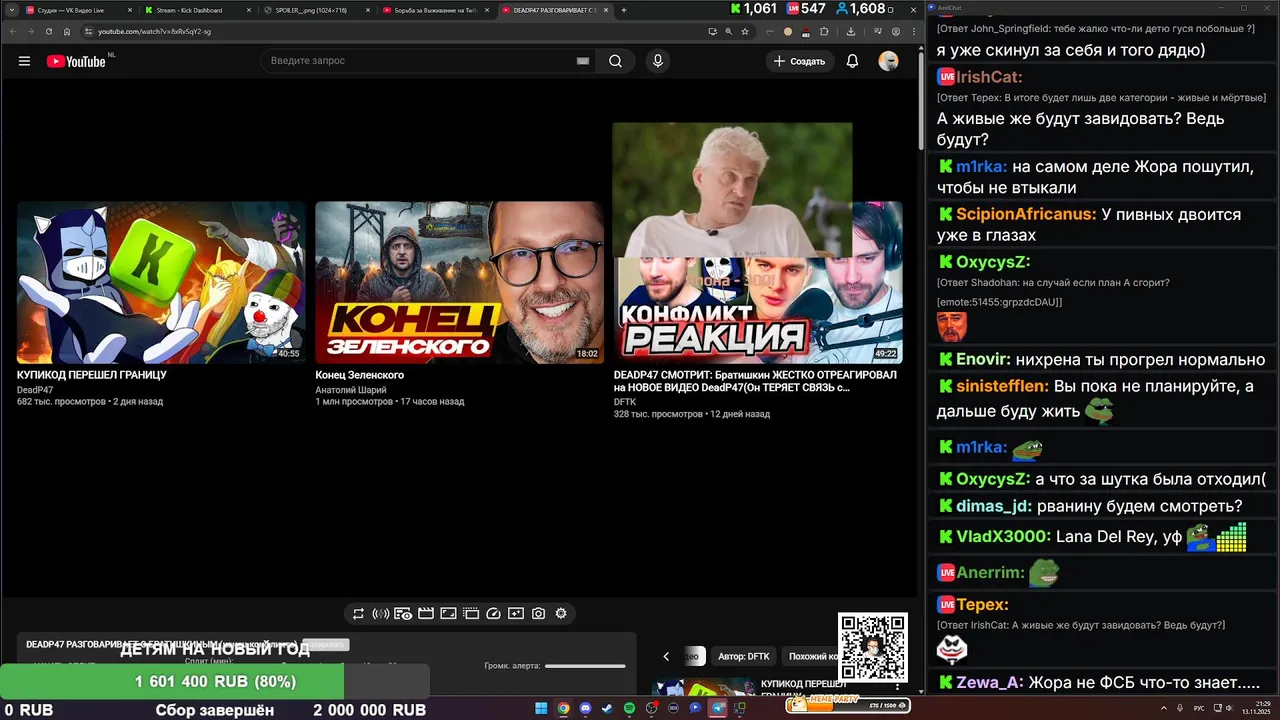The height and width of the screenshot is (720, 1280).
Task: Bookmark this page with the star icon
Action: tap(745, 31)
